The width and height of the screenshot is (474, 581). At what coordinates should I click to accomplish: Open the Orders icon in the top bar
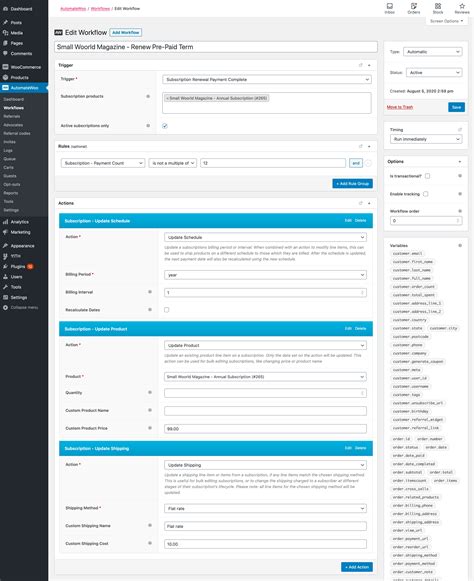click(x=414, y=6)
